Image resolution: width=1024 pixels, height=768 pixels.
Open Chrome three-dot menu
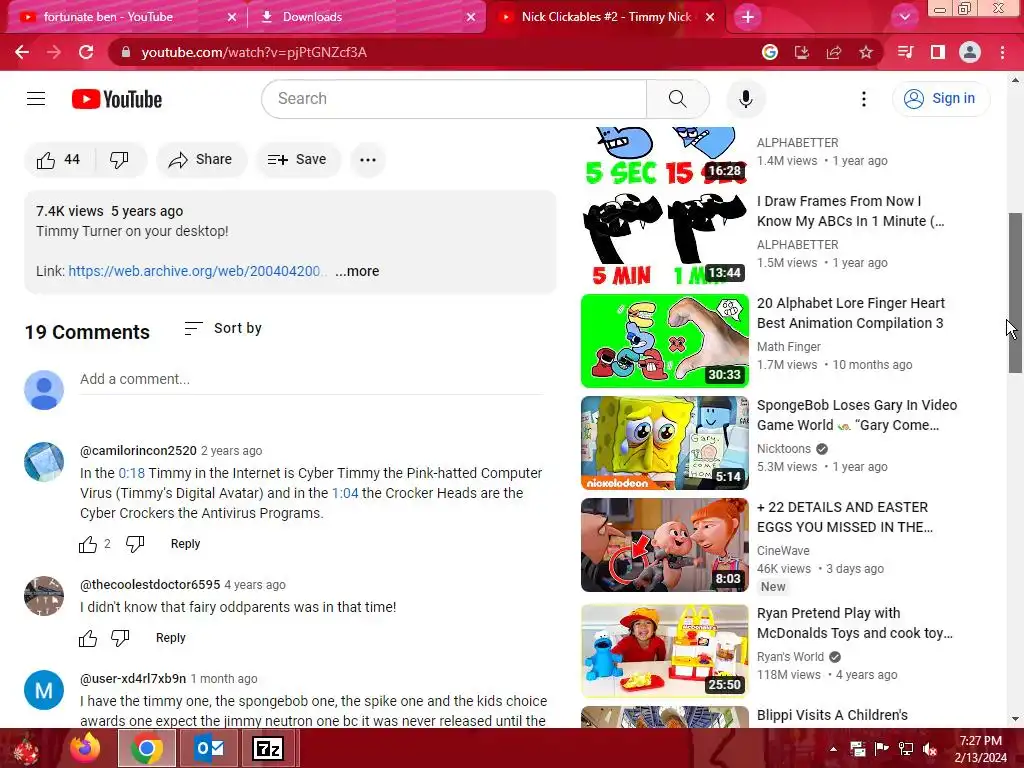[x=1002, y=52]
